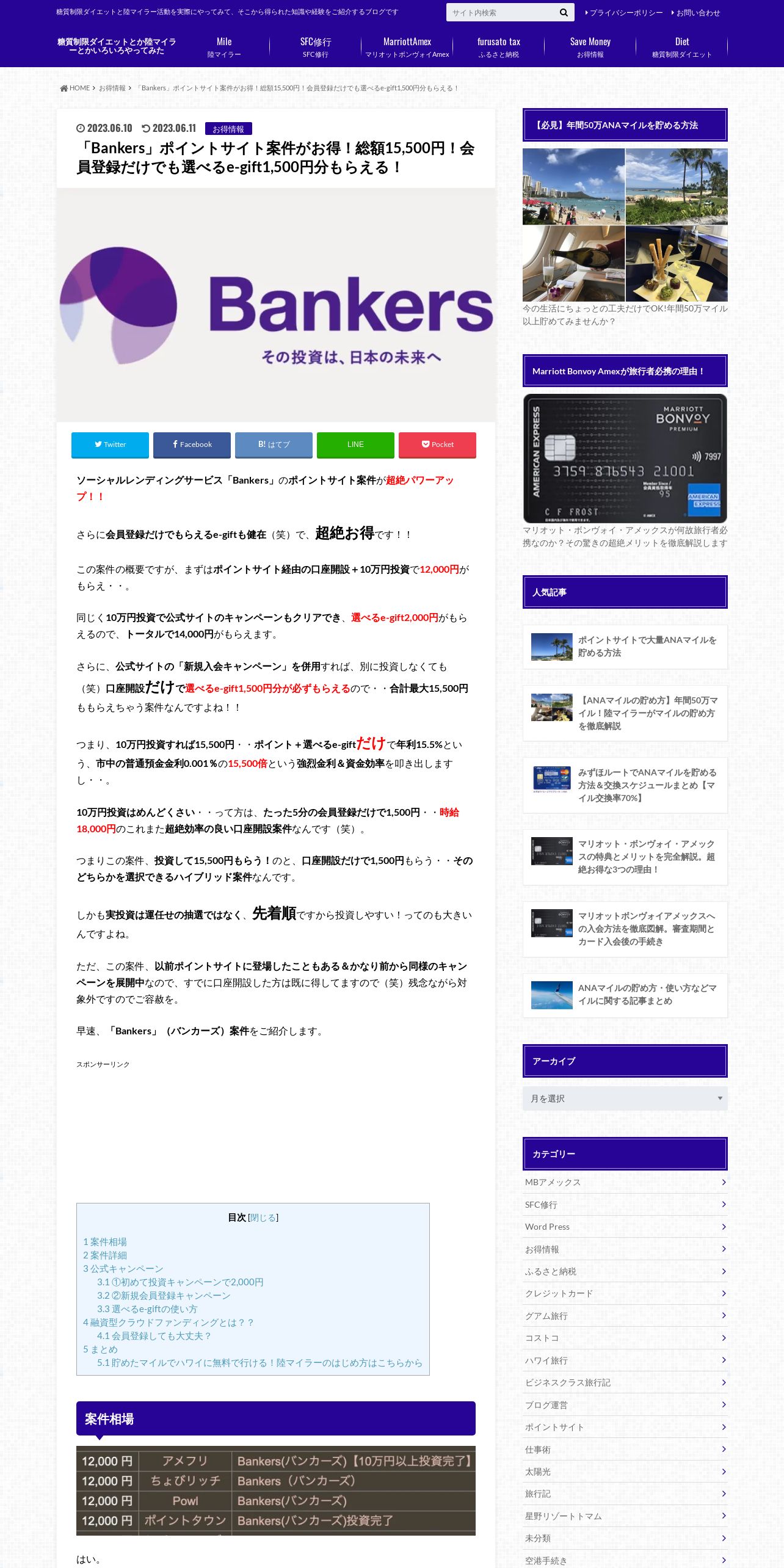The height and width of the screenshot is (1568, 784).
Task: Open the ふるさと納税 category
Action: click(625, 1272)
